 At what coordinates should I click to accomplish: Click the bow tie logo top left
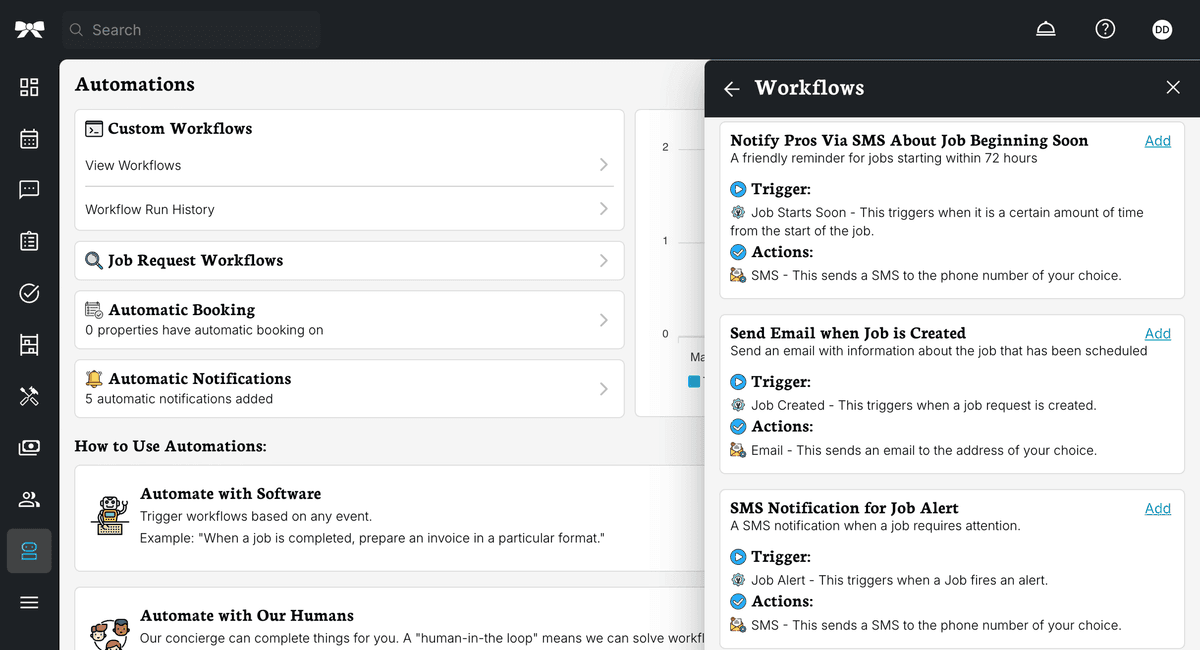coord(29,29)
